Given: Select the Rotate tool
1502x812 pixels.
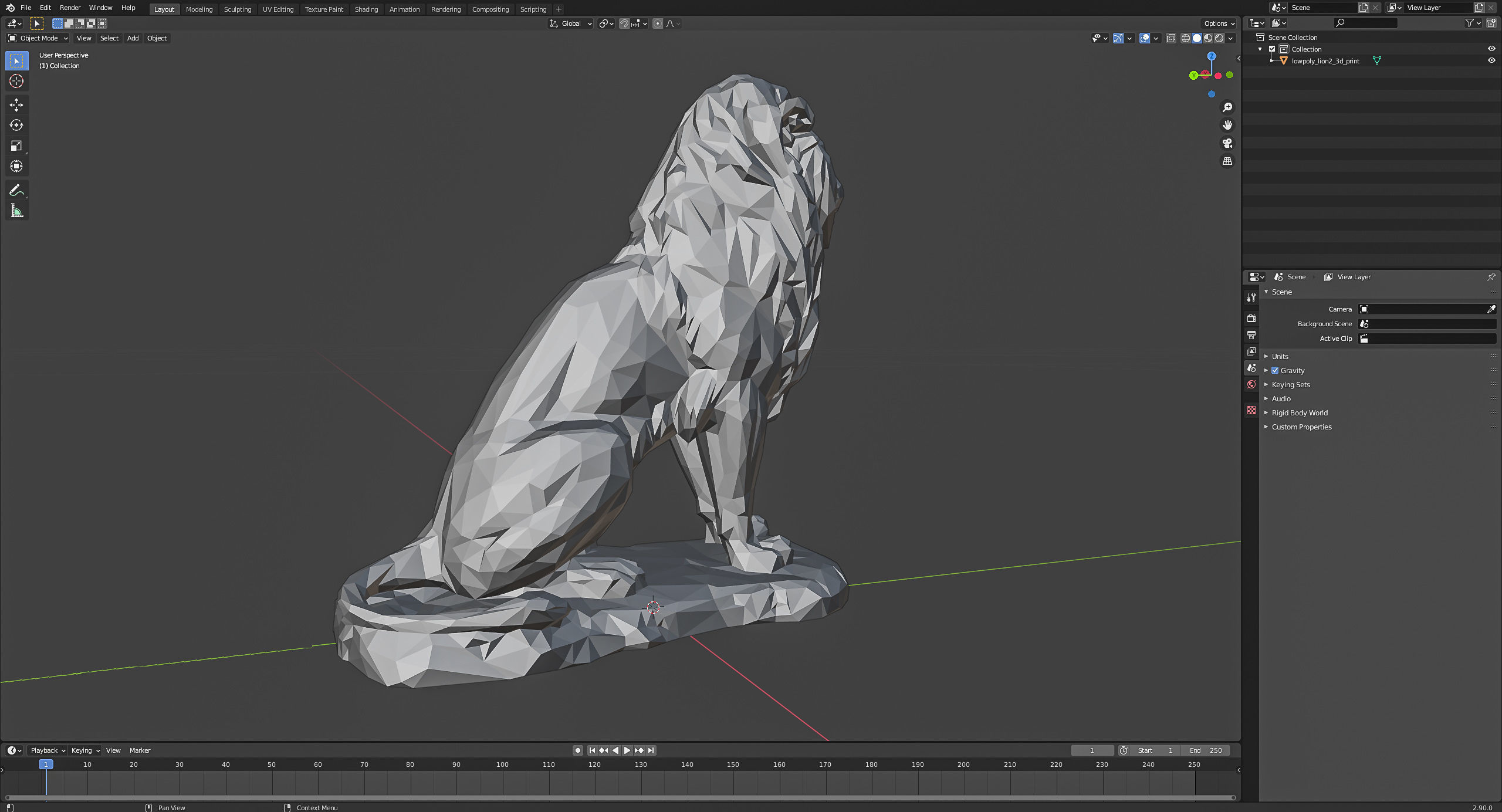Looking at the screenshot, I should (16, 125).
